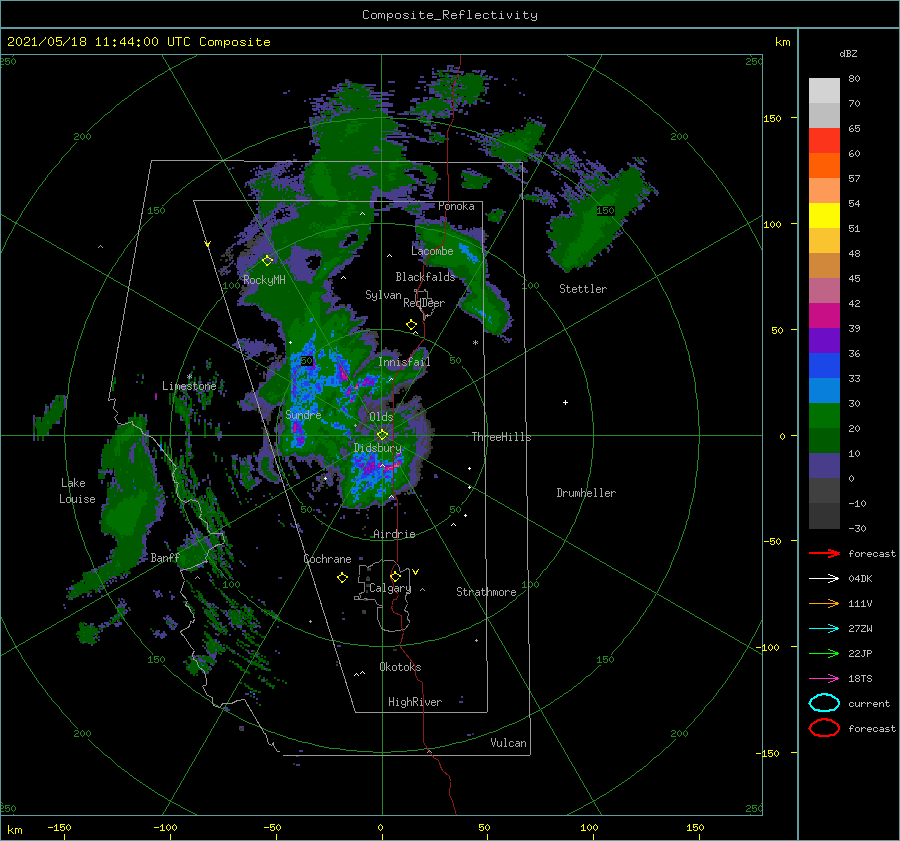Click the Banff label

165,557
